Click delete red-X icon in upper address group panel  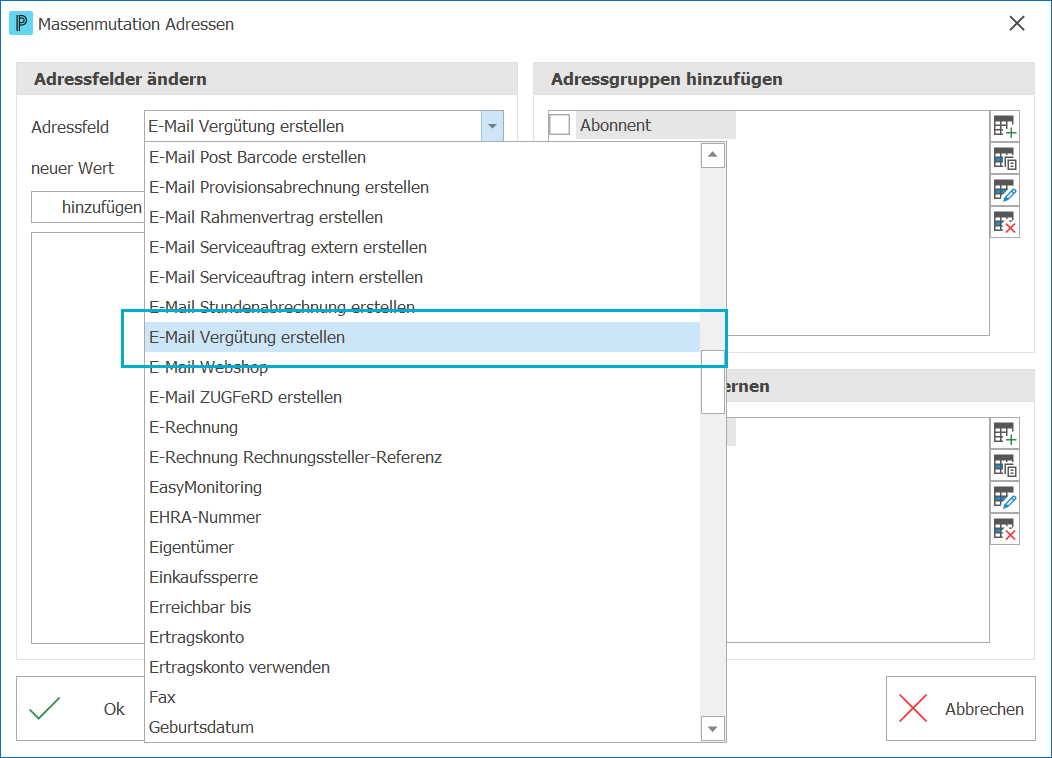[x=1005, y=222]
